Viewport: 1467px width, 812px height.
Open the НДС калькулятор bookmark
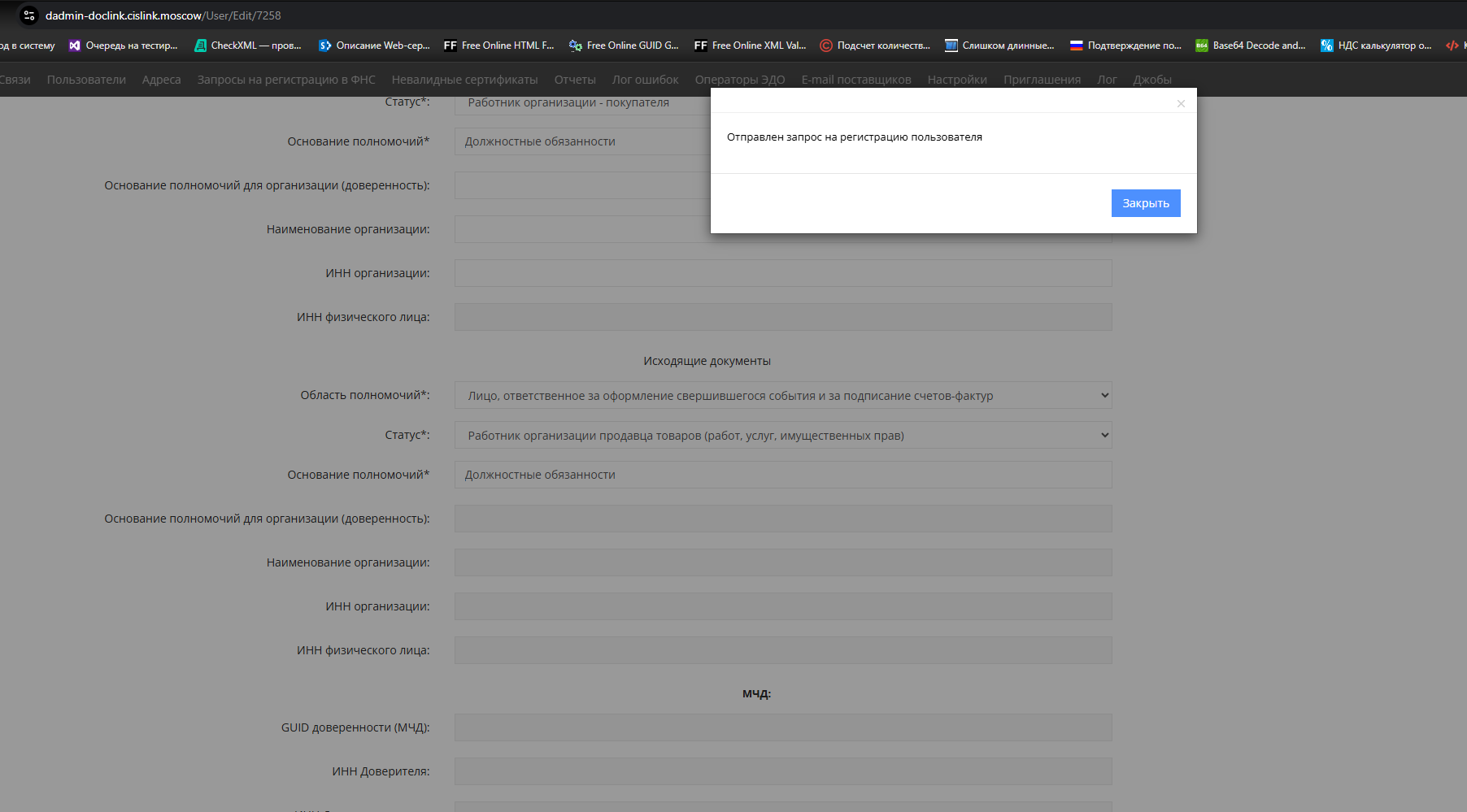[x=1376, y=46]
